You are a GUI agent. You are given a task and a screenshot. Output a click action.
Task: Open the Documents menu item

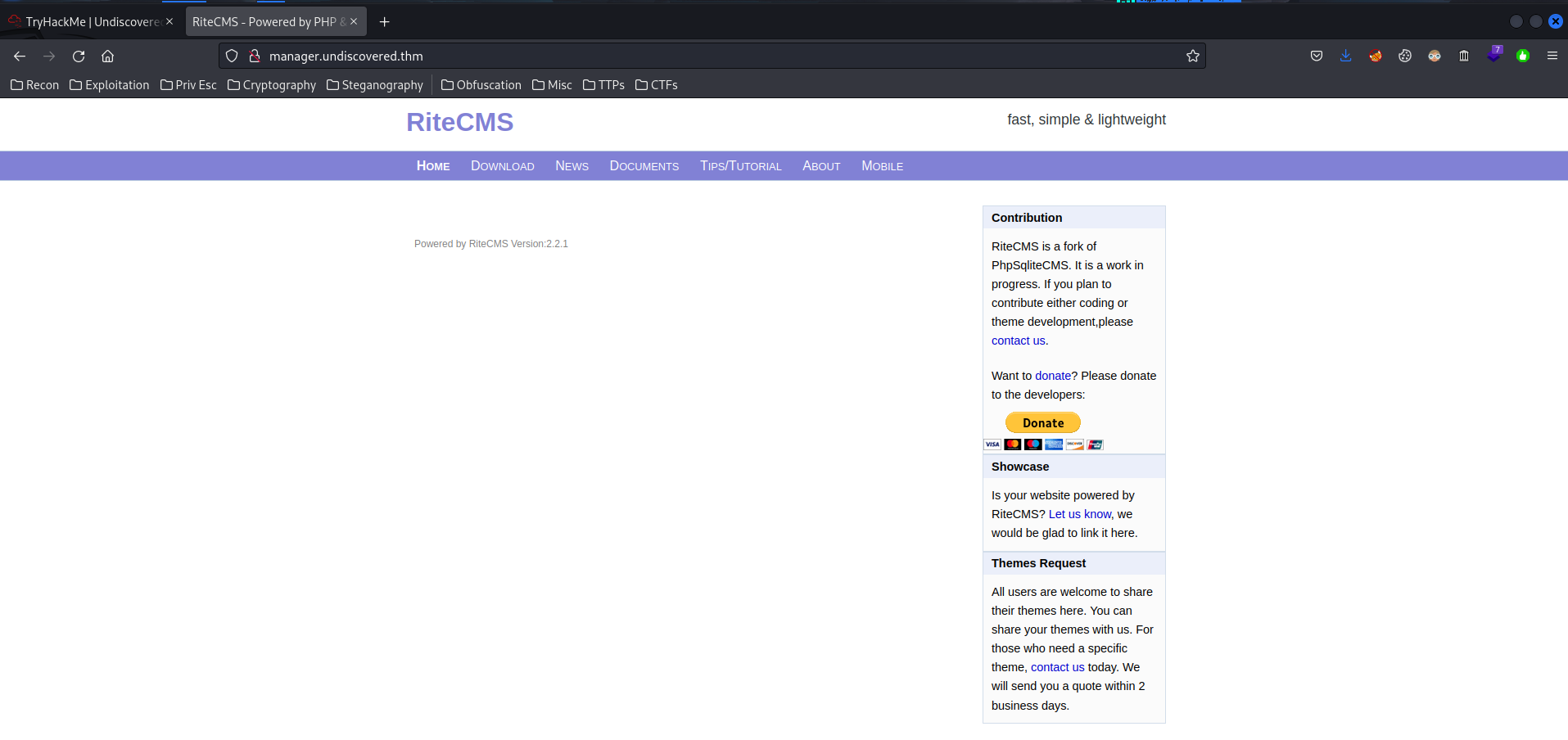click(644, 166)
